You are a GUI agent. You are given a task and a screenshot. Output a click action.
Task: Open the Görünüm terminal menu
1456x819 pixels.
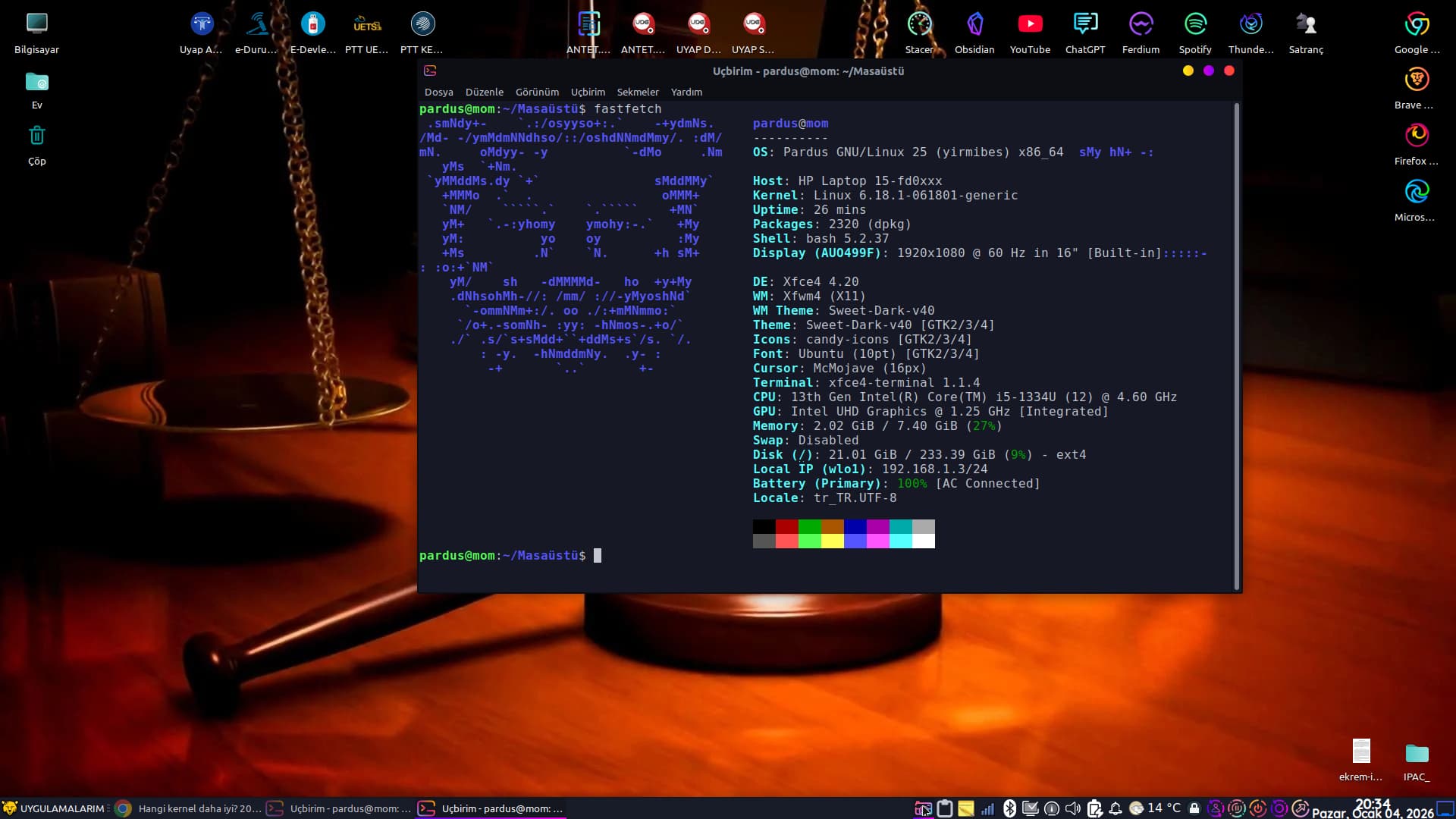(537, 92)
